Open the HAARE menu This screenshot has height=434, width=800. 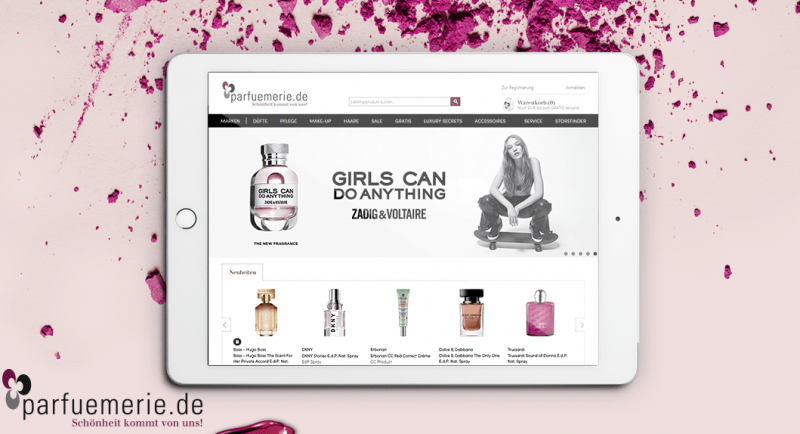click(351, 121)
